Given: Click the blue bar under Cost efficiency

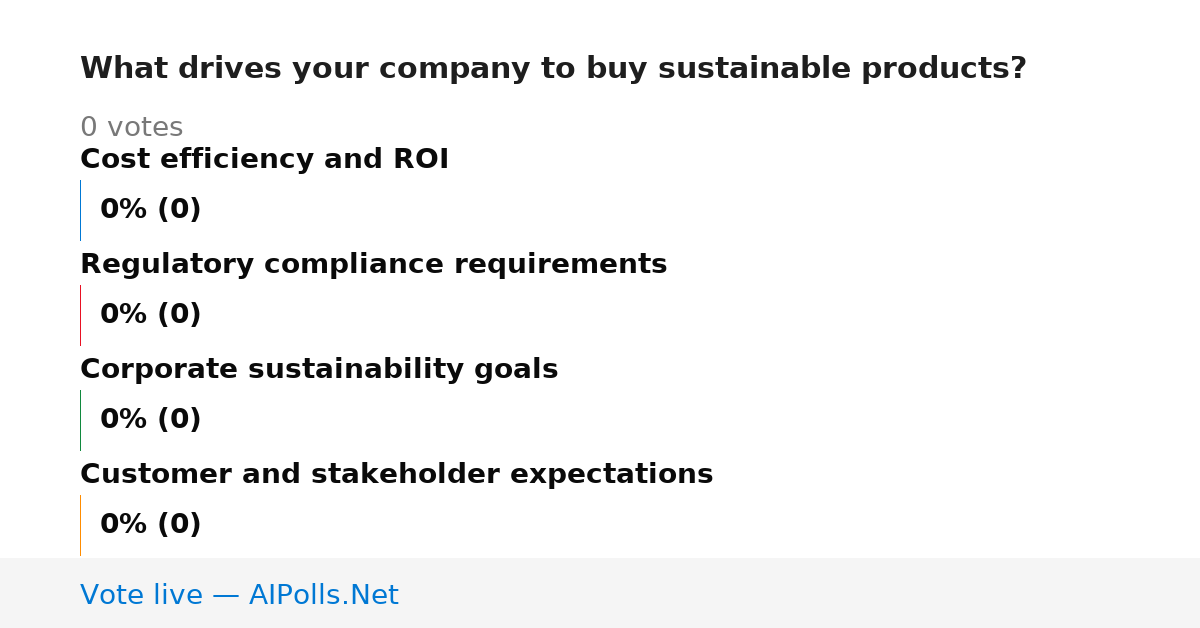Looking at the screenshot, I should (80, 210).
